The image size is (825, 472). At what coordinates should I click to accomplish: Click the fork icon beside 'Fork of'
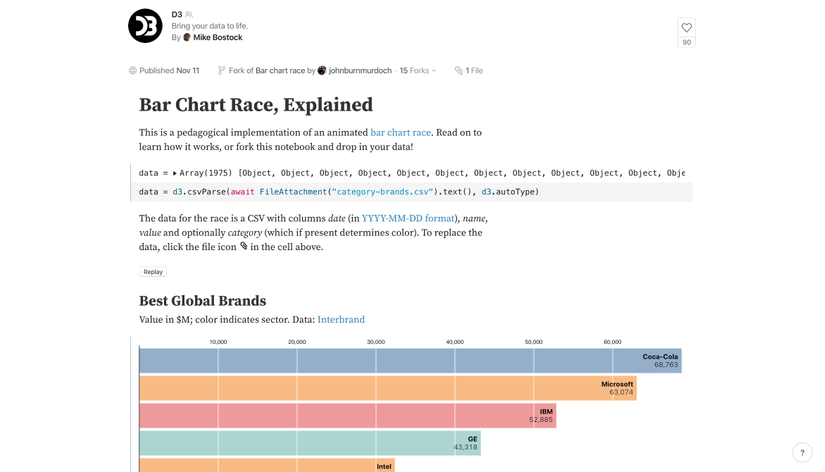[222, 71]
